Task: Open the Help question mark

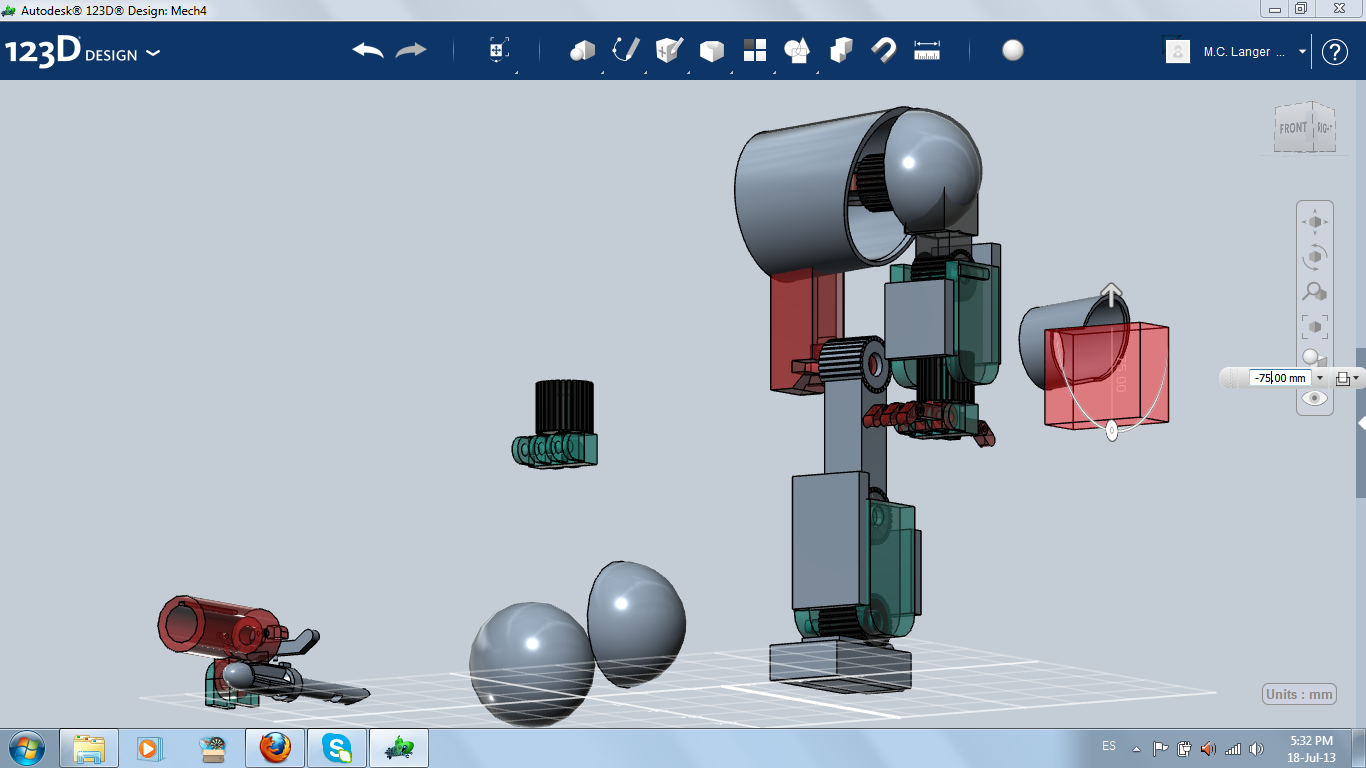Action: tap(1335, 52)
